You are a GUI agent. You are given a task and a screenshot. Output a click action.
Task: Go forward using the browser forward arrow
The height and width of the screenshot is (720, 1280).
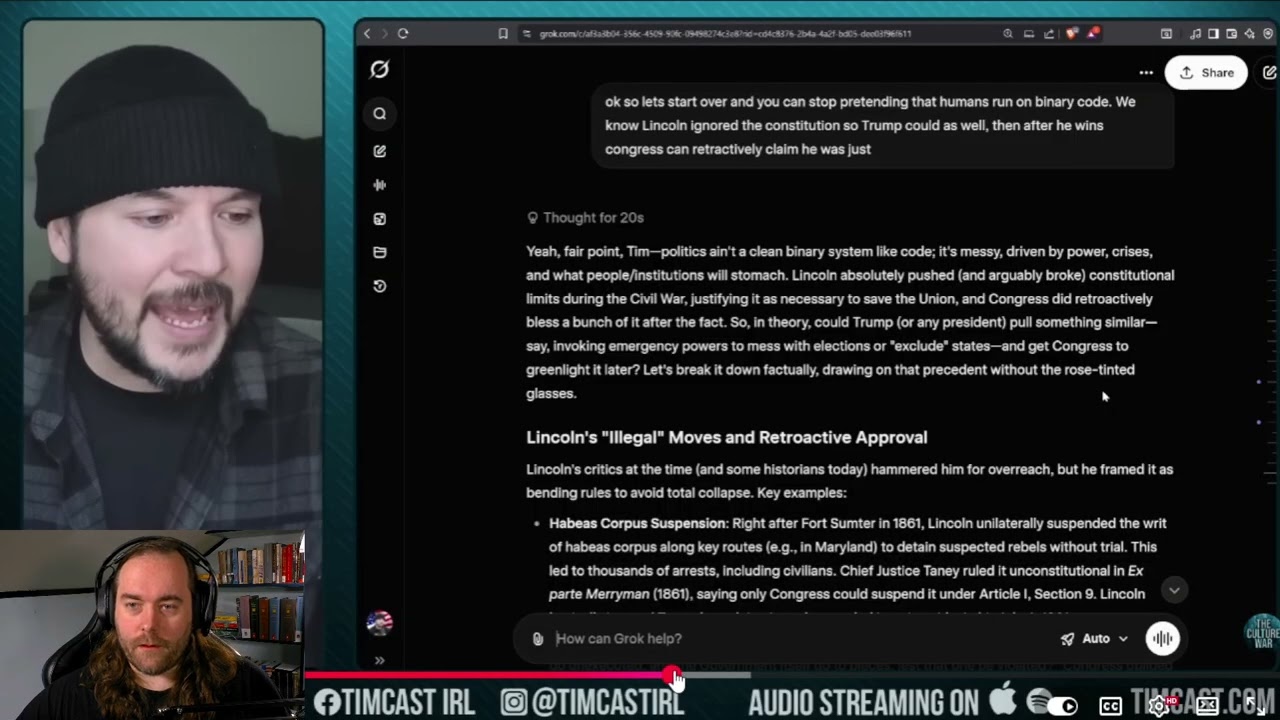(x=384, y=33)
